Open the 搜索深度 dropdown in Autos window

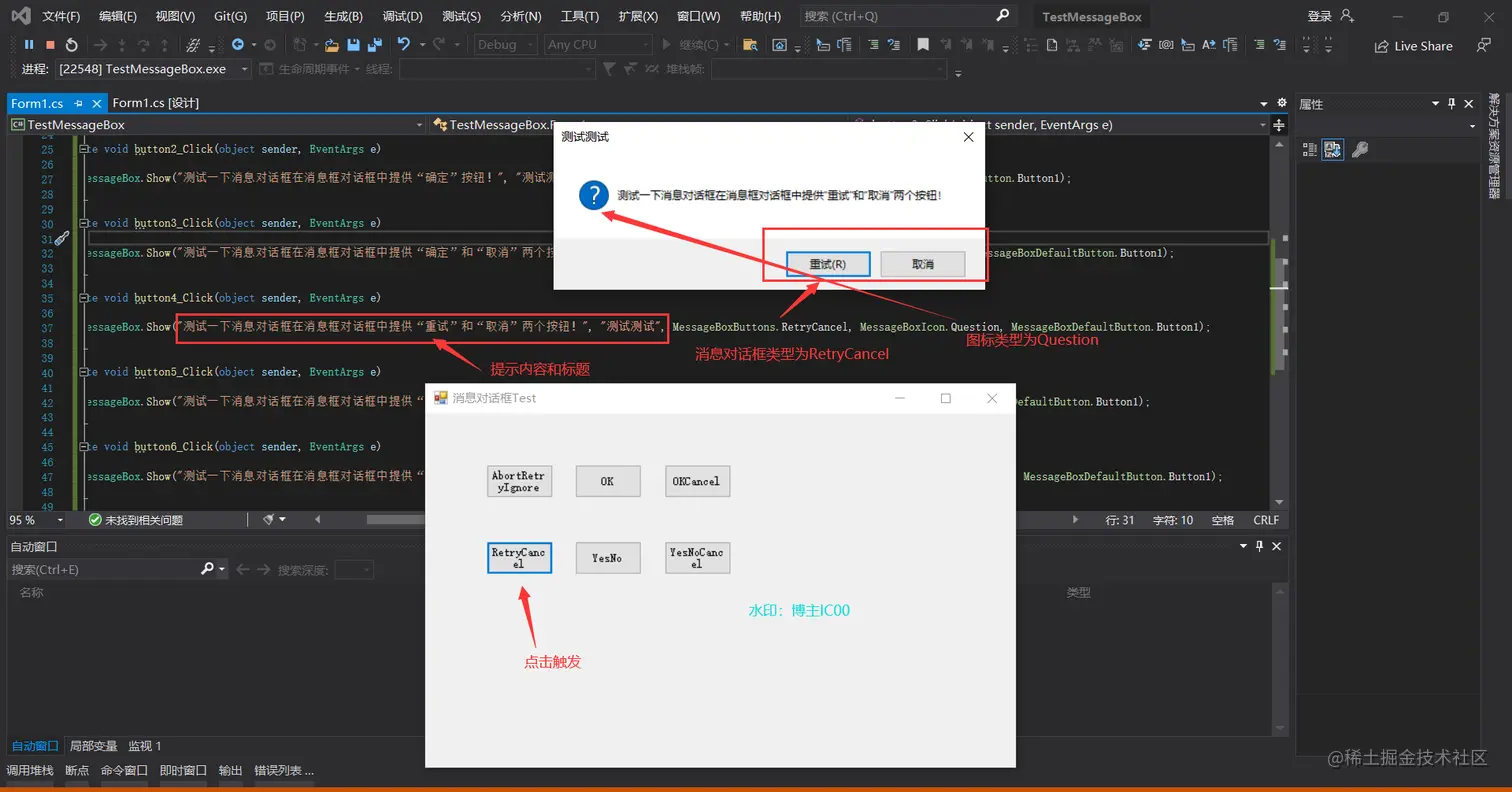click(x=354, y=569)
